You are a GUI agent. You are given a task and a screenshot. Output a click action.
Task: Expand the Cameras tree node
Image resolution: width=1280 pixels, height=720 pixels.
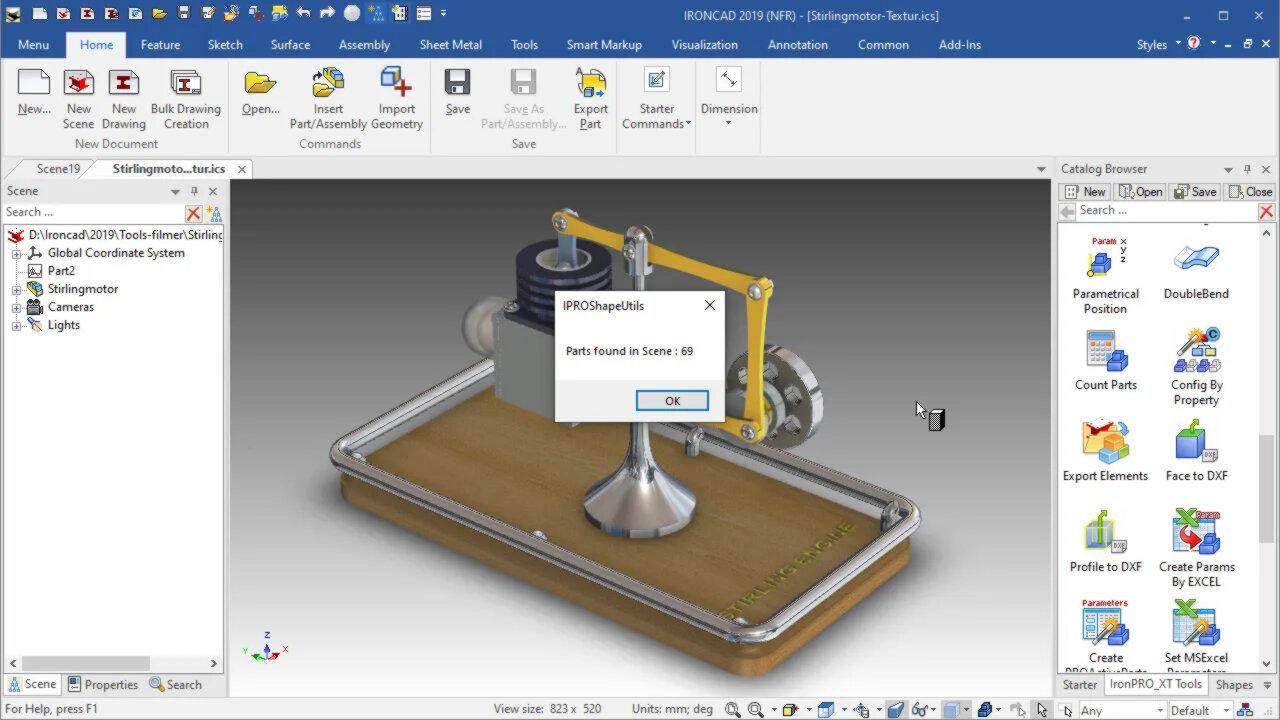click(16, 307)
